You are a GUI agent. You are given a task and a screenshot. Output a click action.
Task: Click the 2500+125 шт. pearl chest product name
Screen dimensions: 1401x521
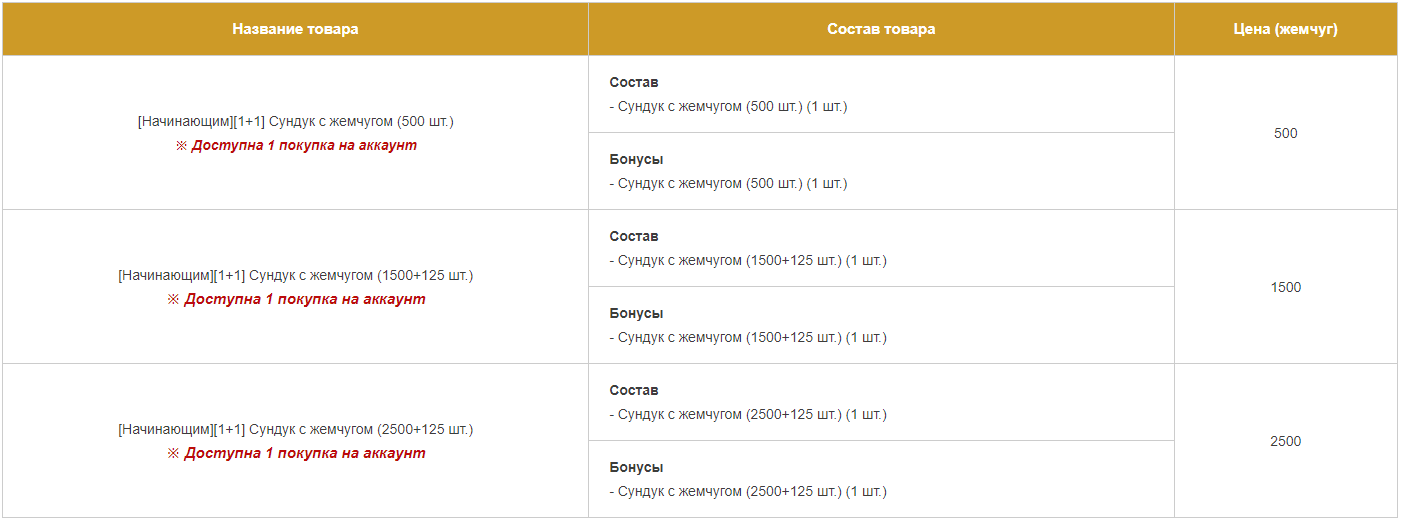(x=295, y=429)
